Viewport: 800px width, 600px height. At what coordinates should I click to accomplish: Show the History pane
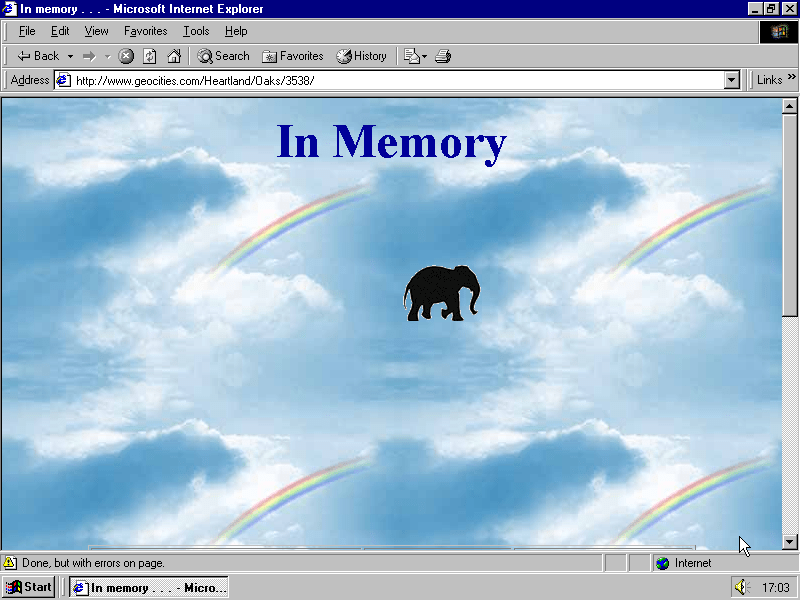(x=361, y=56)
